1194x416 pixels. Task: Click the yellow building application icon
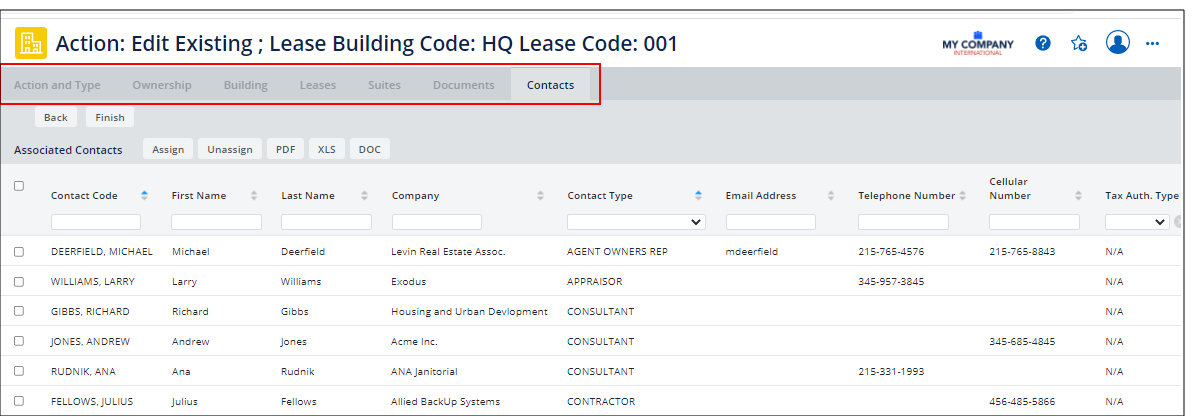tap(31, 43)
